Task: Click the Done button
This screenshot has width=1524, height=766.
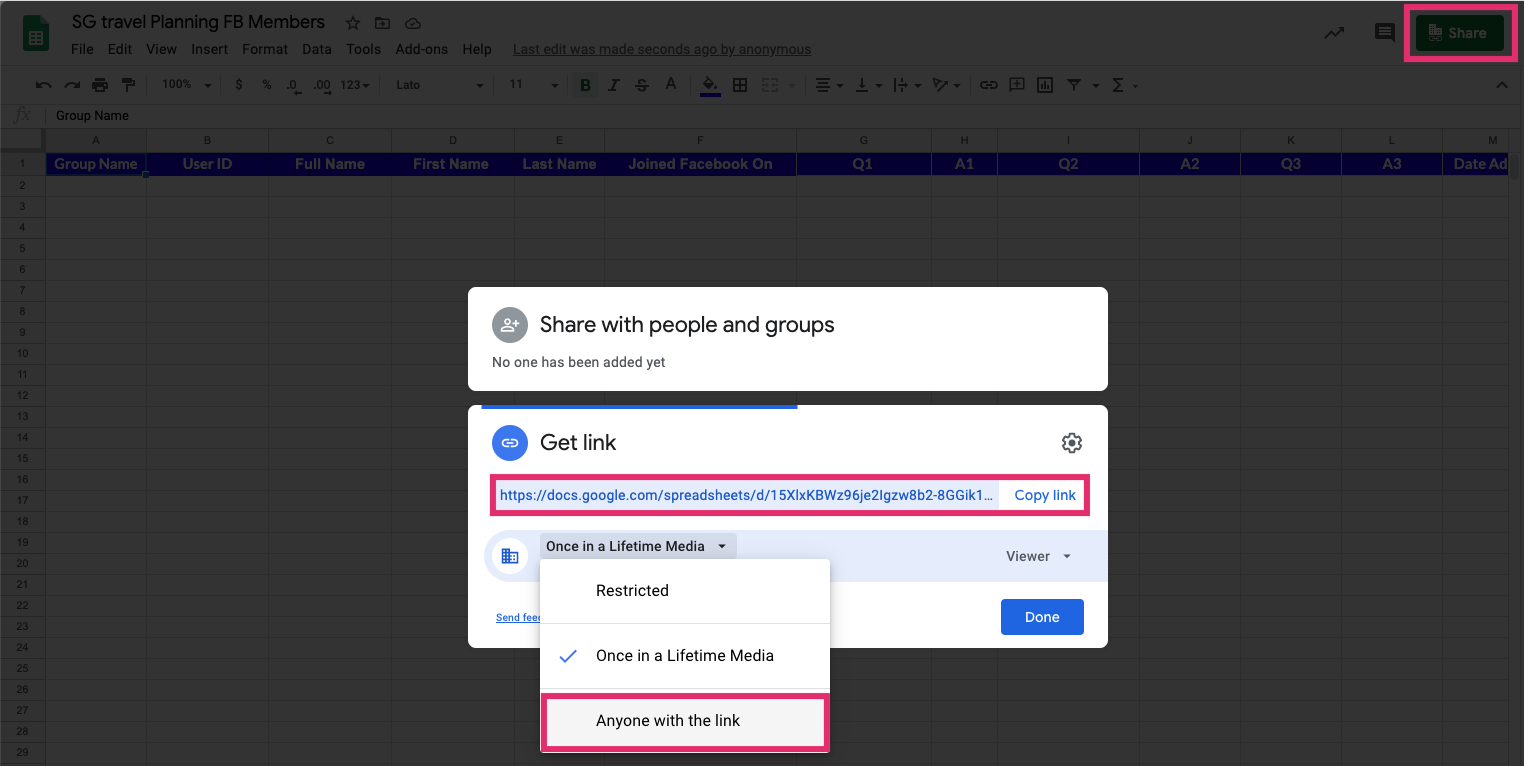Action: tap(1042, 617)
